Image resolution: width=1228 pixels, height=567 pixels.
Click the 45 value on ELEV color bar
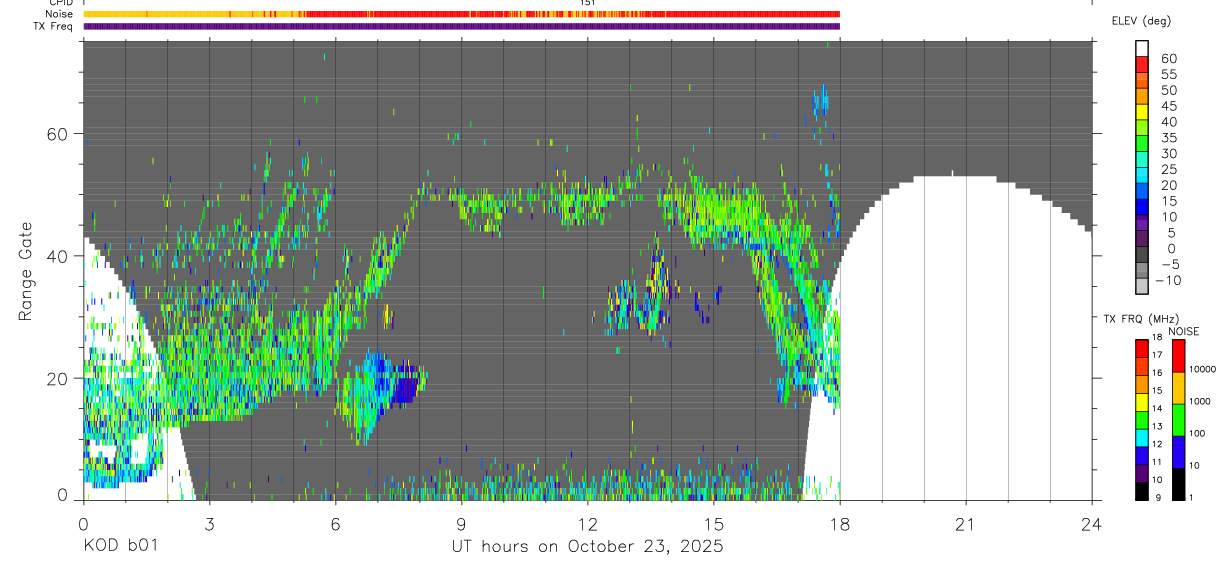(x=1168, y=106)
